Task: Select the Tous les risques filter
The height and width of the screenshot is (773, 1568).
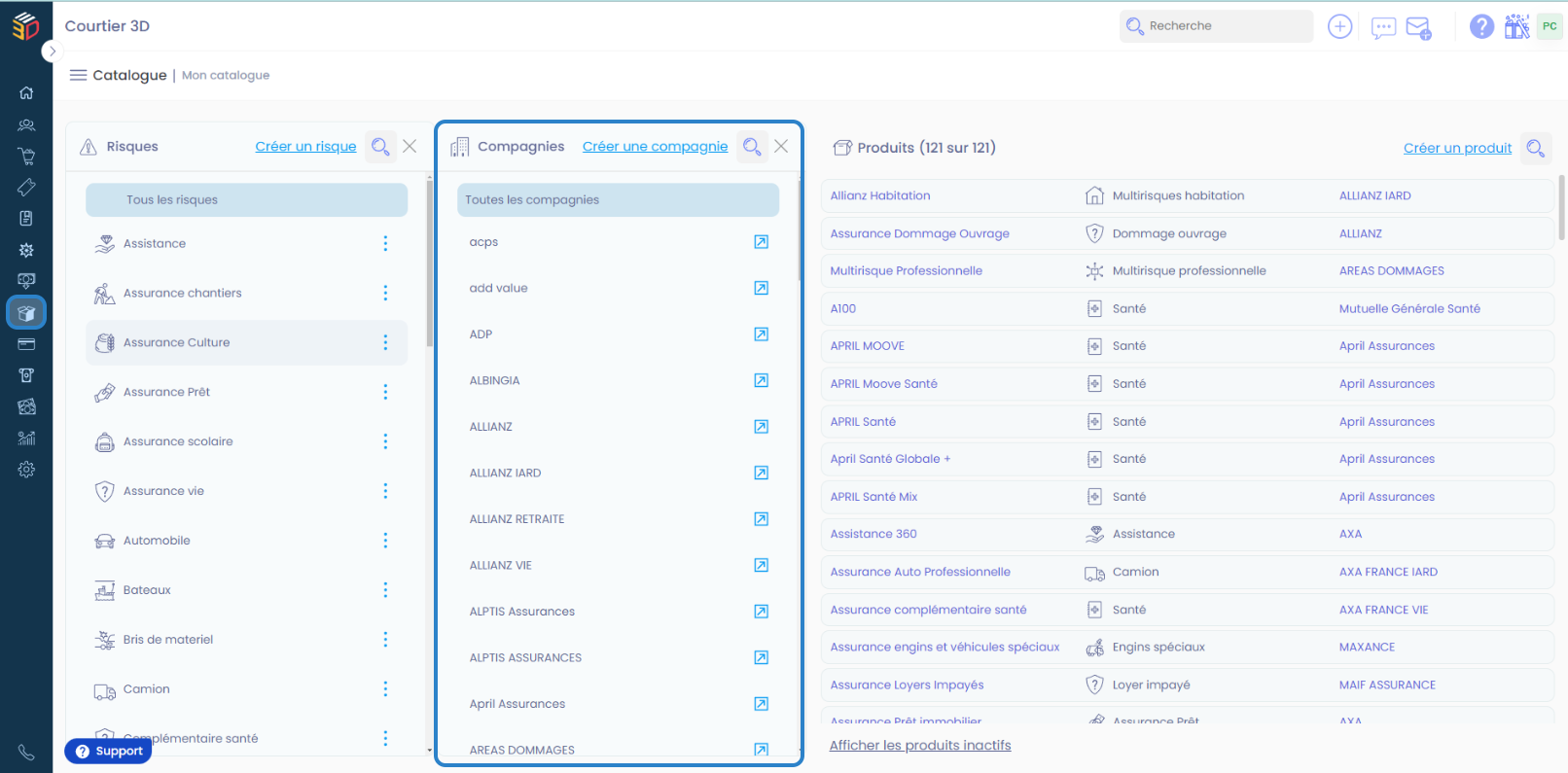Action: 246,200
